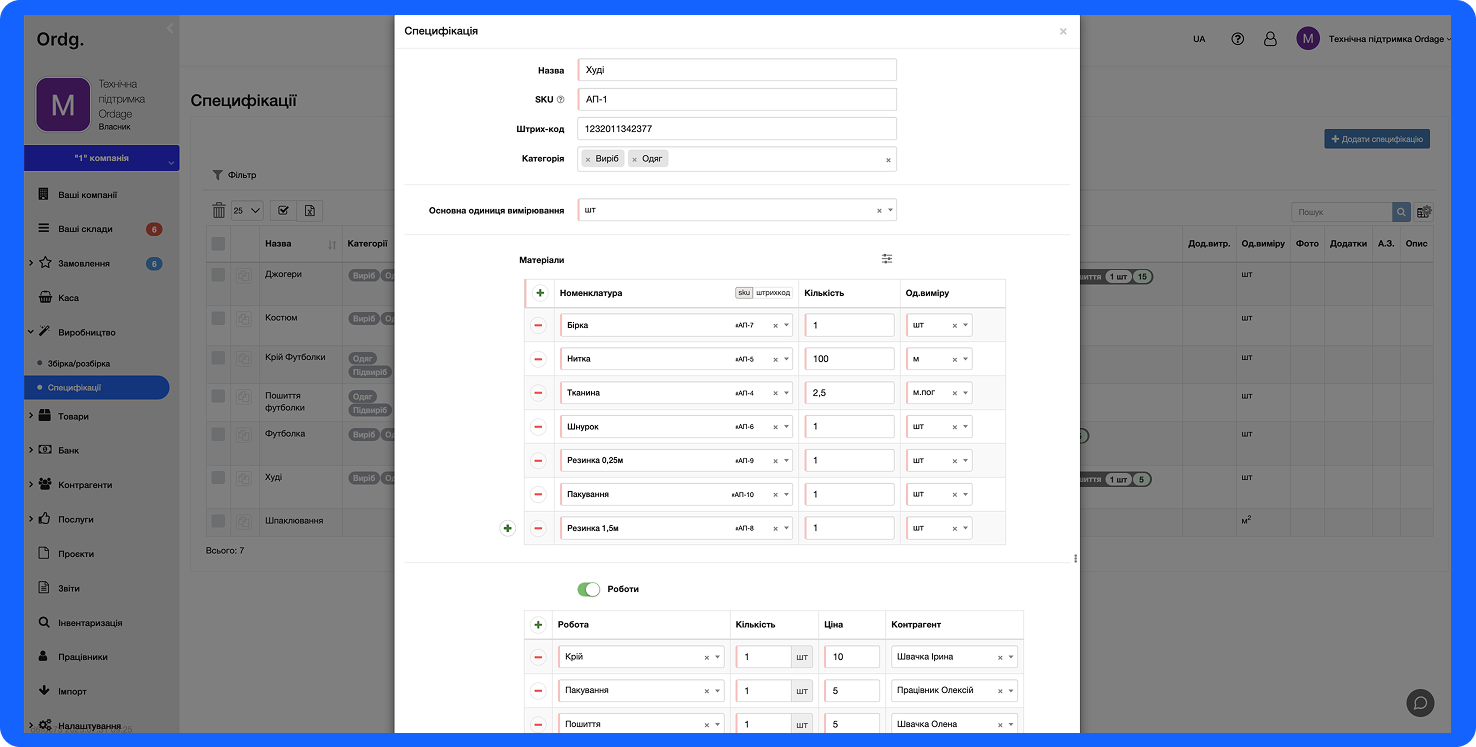The height and width of the screenshot is (747, 1476).
Task: Click the trash delete icon in list toolbar
Action: (219, 211)
